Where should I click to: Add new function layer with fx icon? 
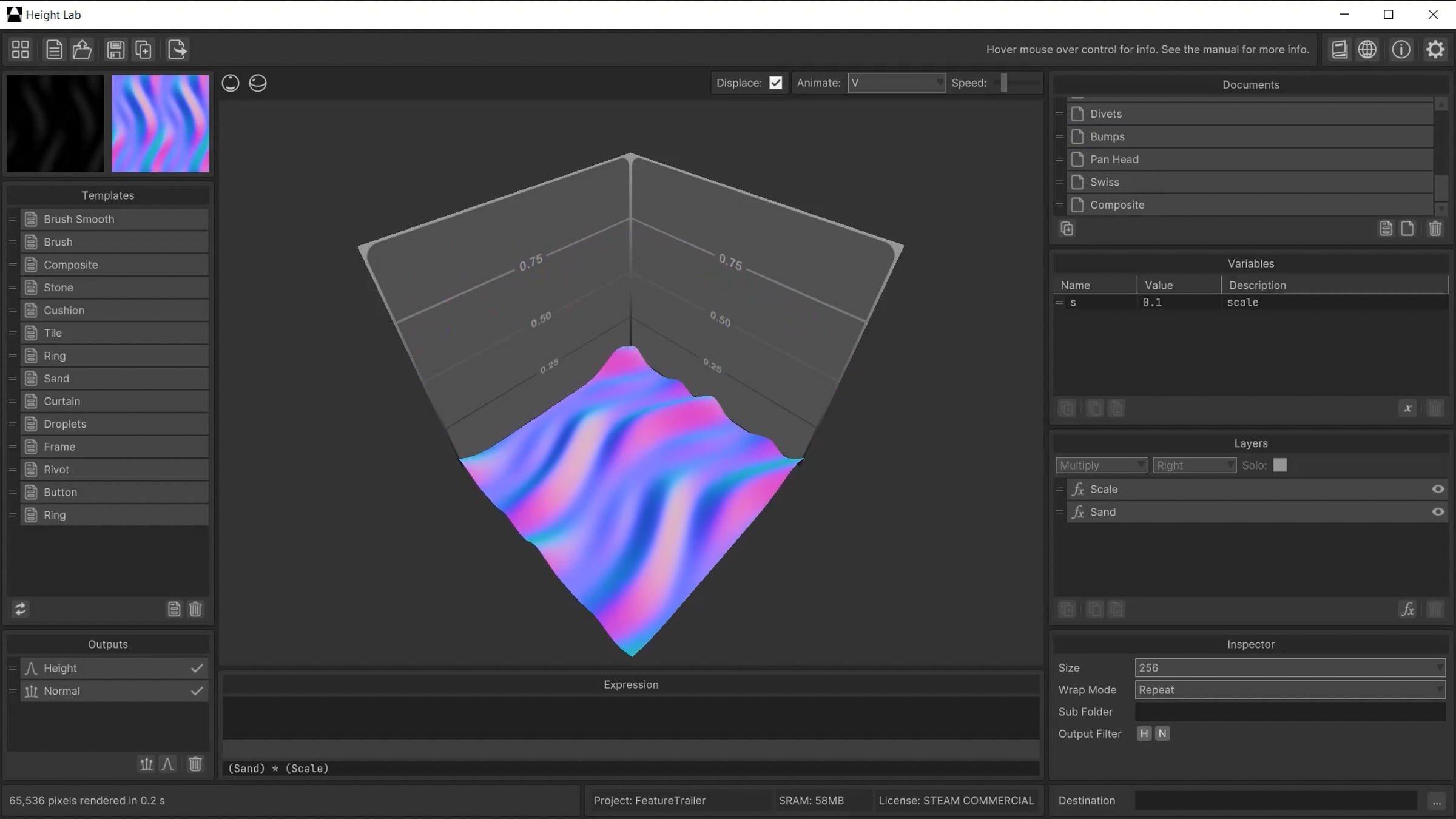1407,609
